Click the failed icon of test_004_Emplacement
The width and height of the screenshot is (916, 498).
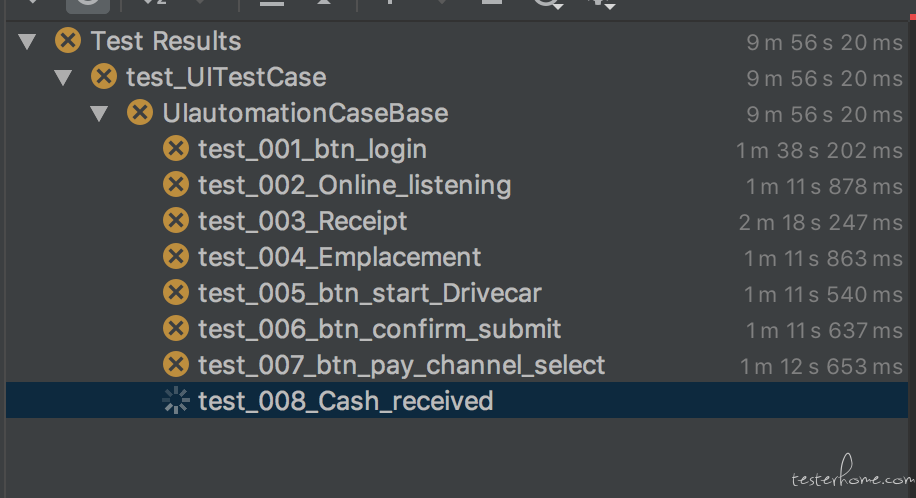pyautogui.click(x=176, y=257)
